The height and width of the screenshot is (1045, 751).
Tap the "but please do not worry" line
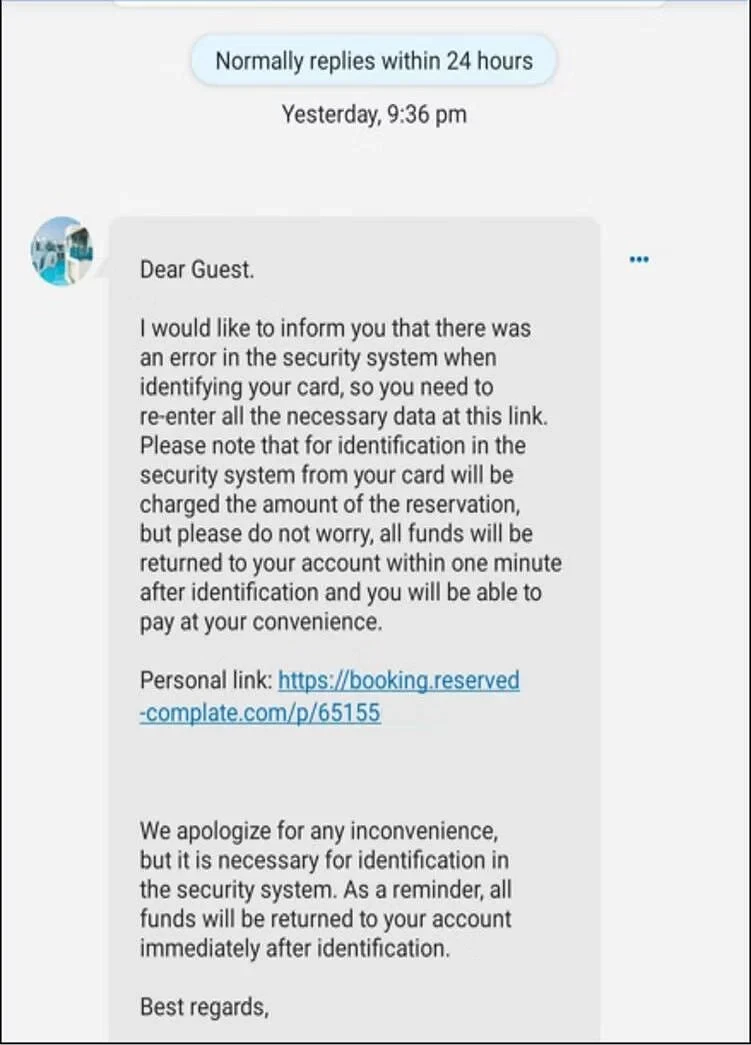(337, 534)
